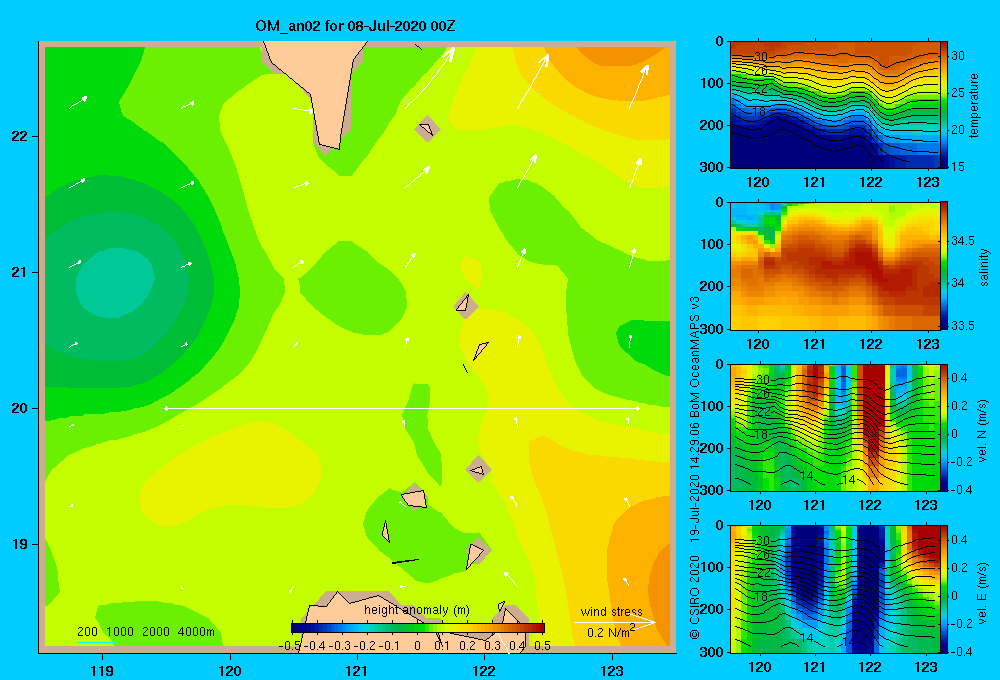1000x680 pixels.
Task: Click the main map longitude label '120'
Action: tap(230, 670)
